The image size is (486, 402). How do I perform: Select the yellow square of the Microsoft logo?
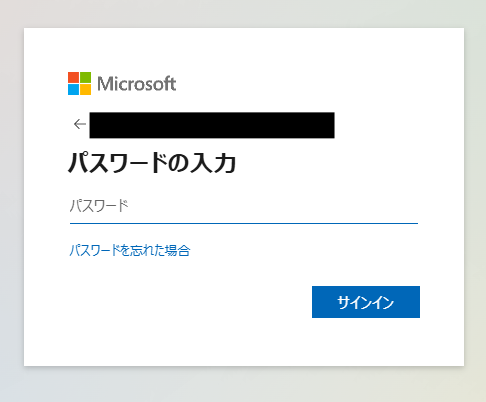pyautogui.click(x=85, y=89)
